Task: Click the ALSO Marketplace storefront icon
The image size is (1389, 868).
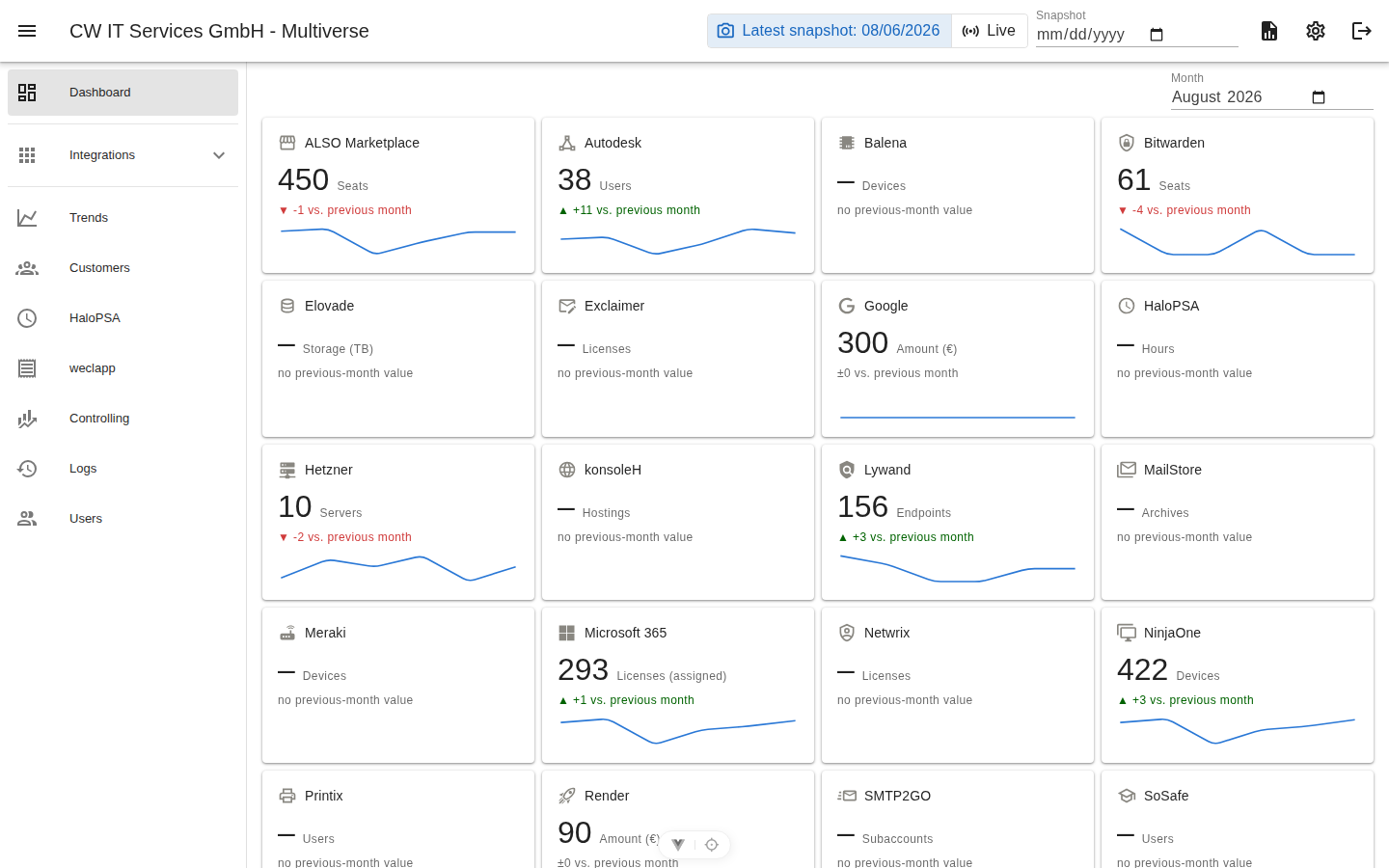Action: 287,143
